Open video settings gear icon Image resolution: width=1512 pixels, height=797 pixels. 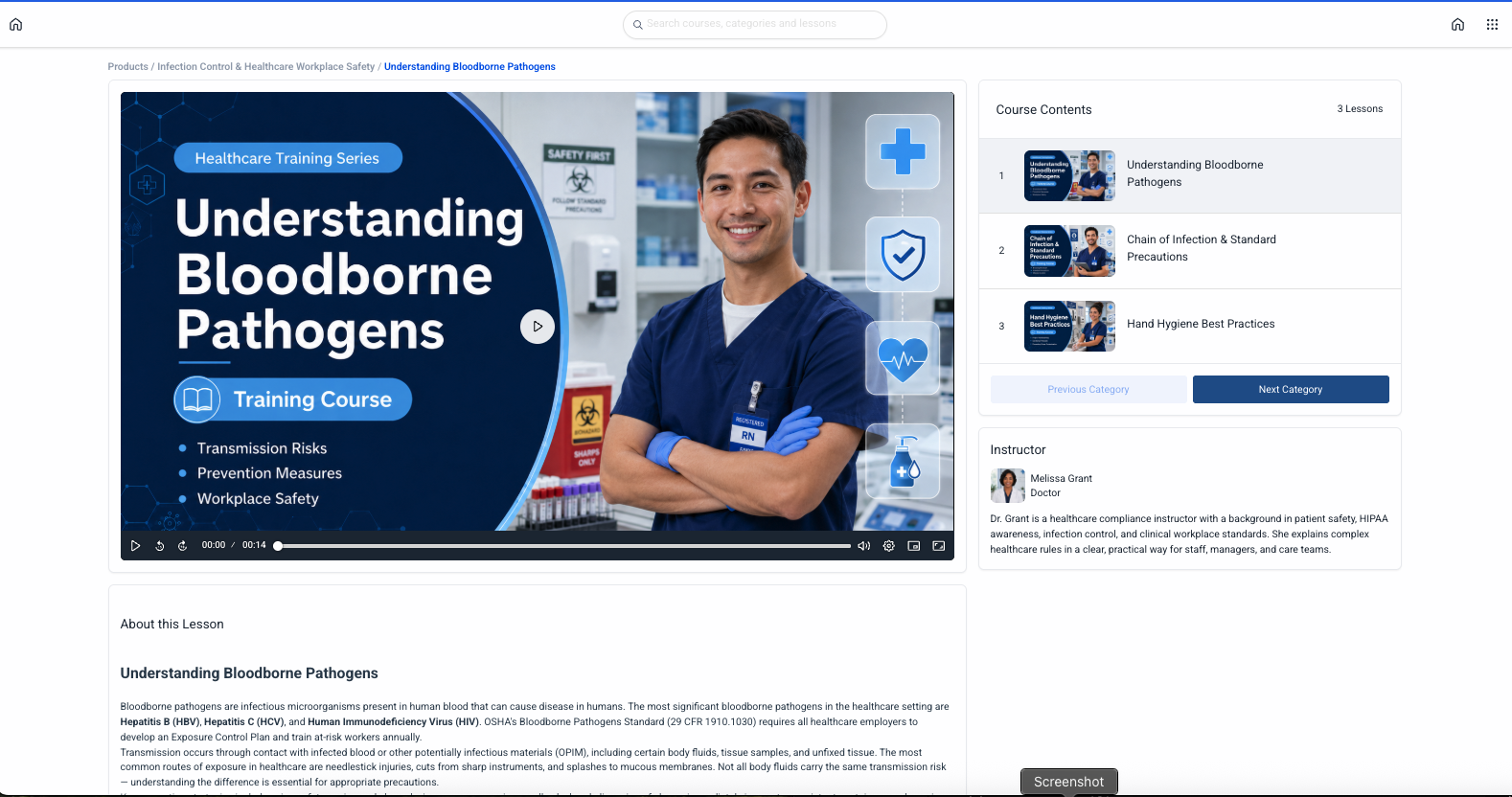[888, 546]
